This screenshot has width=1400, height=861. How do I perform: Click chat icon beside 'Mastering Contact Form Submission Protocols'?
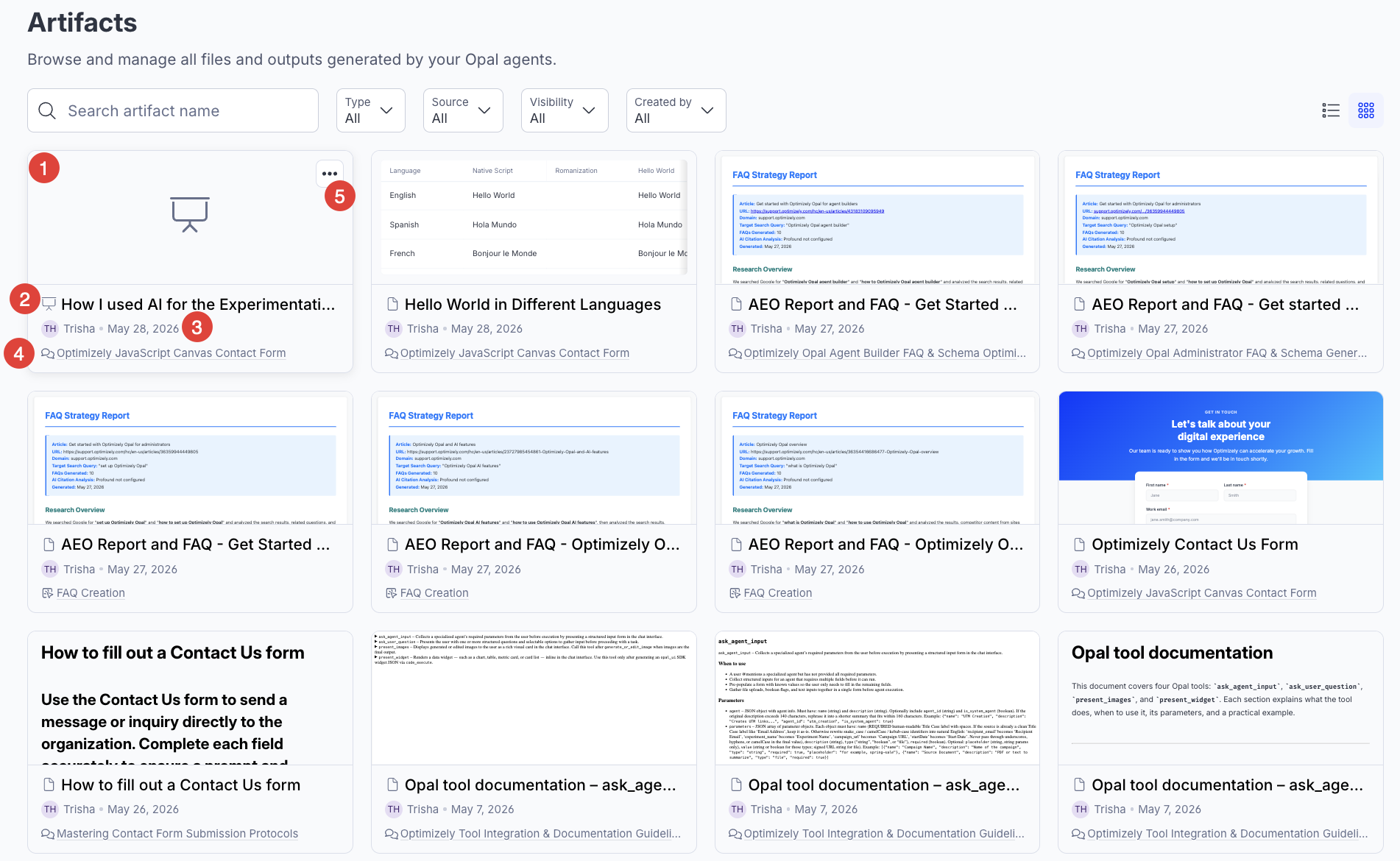click(x=48, y=834)
